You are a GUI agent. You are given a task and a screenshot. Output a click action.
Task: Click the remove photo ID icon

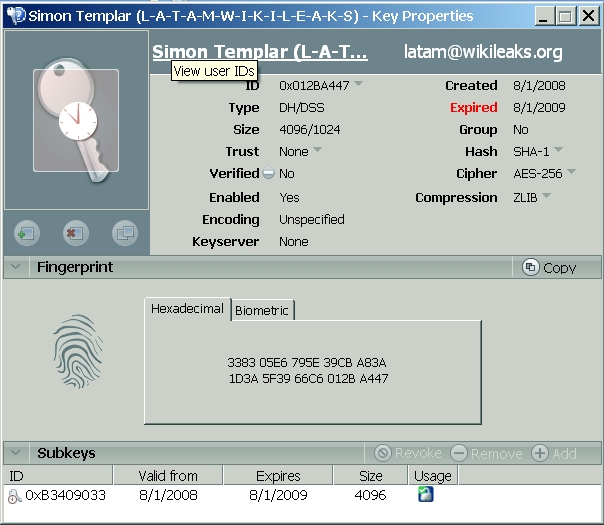76,233
